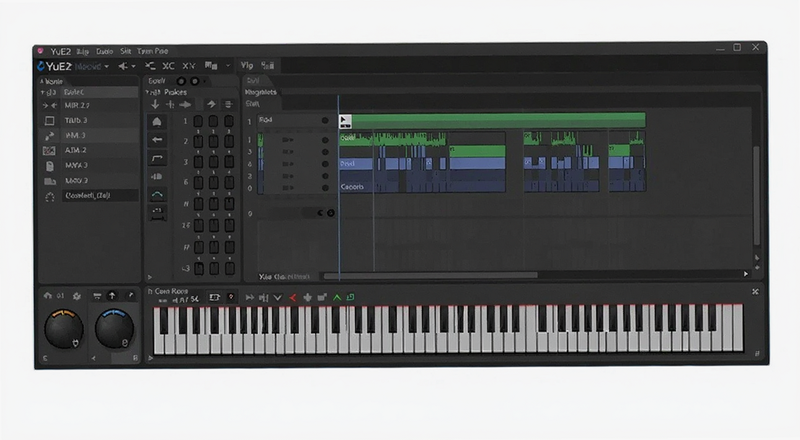Toggle second pad in step row 2
Screen dimensions: 800x440
click(x=213, y=141)
